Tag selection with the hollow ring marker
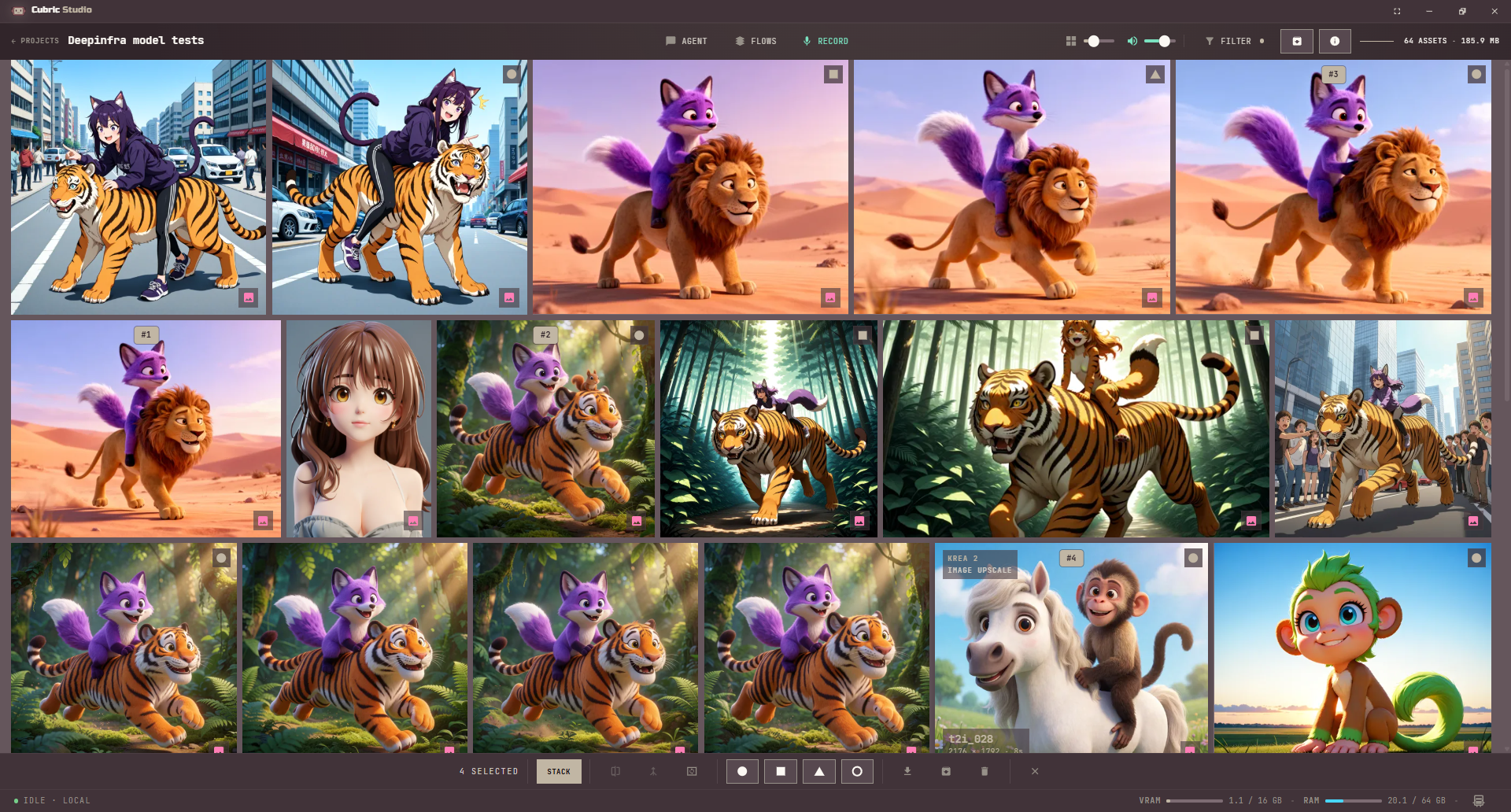The image size is (1511, 812). click(857, 771)
